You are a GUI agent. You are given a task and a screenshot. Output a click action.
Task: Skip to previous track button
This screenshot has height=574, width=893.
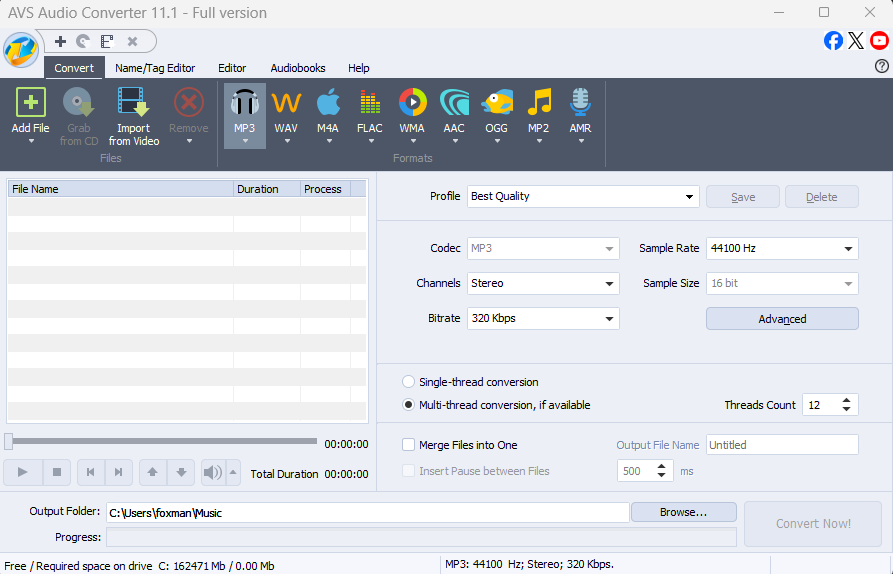pos(91,472)
